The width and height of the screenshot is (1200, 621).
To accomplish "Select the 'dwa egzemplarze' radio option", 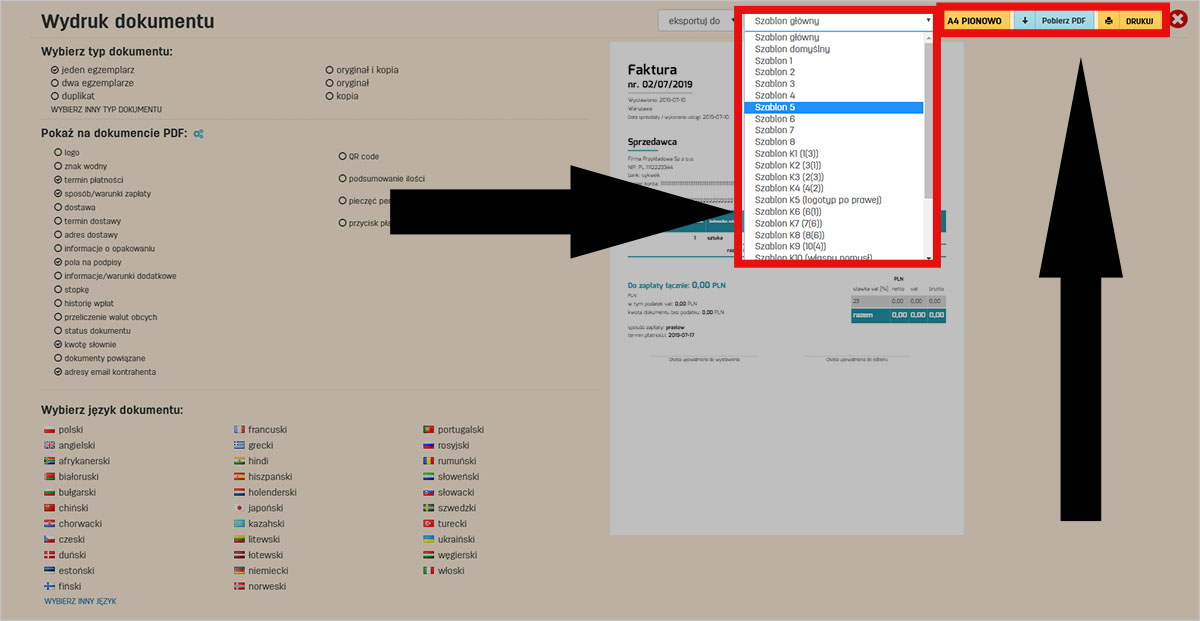I will coord(56,83).
